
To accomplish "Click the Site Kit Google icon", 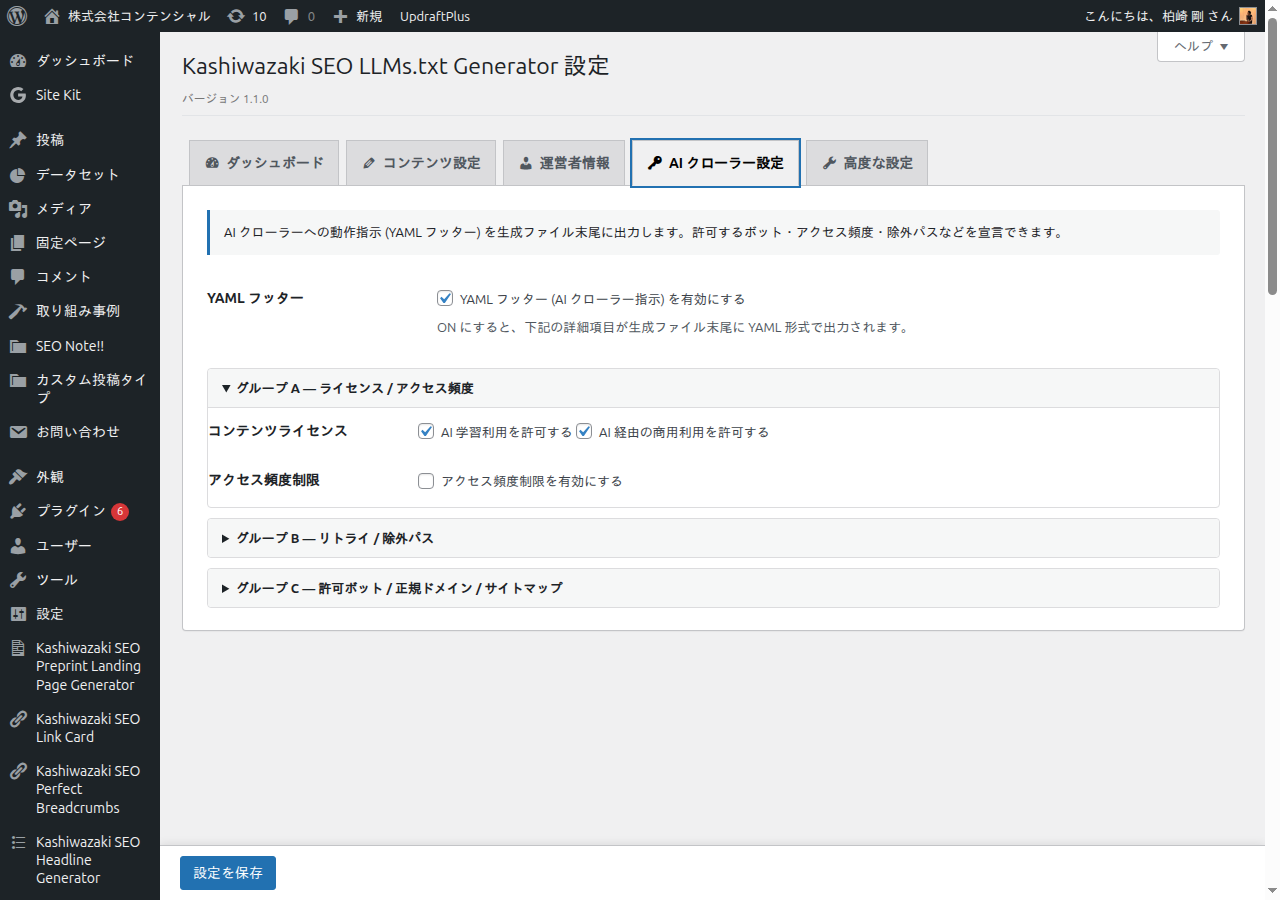I will 18,95.
